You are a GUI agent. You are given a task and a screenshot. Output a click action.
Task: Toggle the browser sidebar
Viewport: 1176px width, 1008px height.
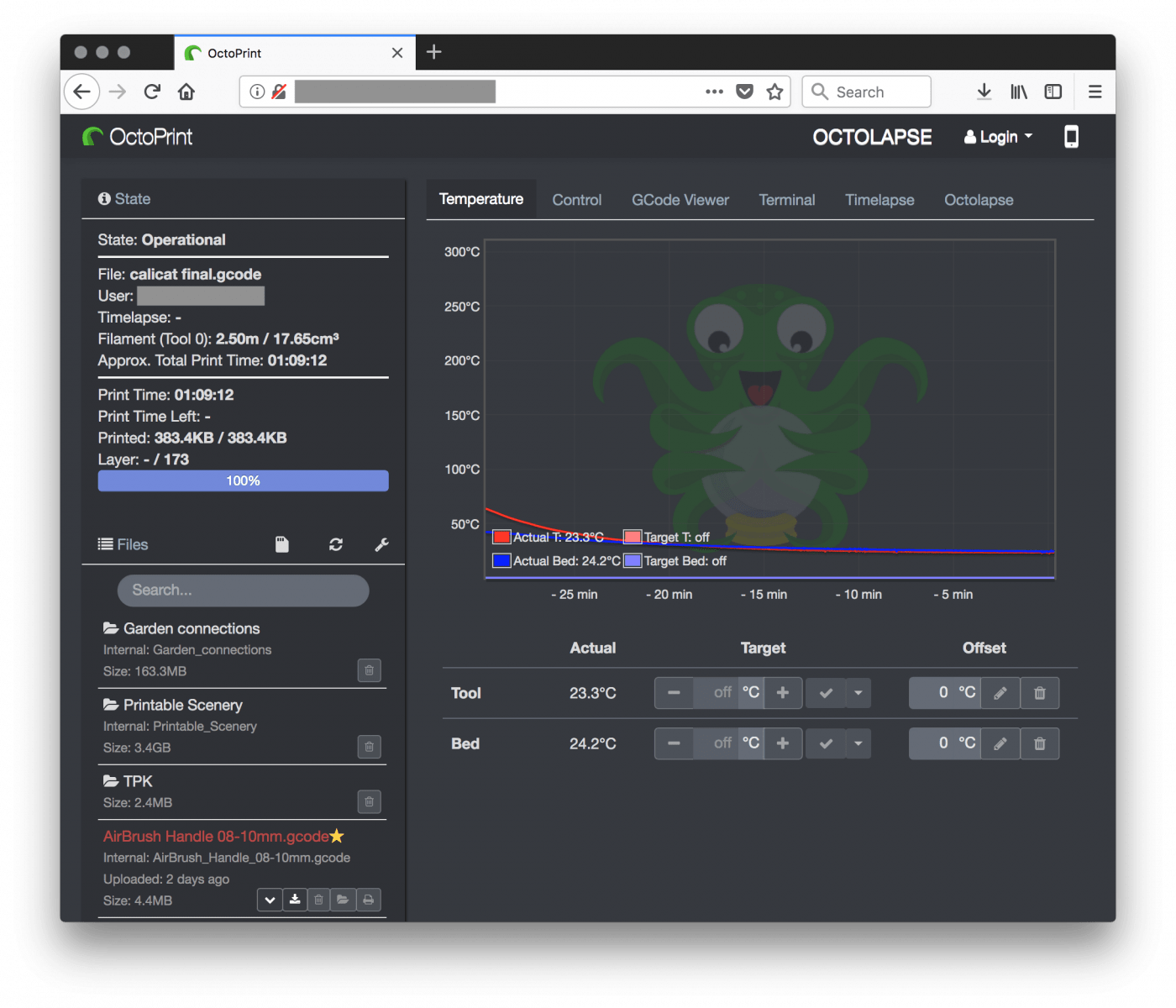point(1053,92)
